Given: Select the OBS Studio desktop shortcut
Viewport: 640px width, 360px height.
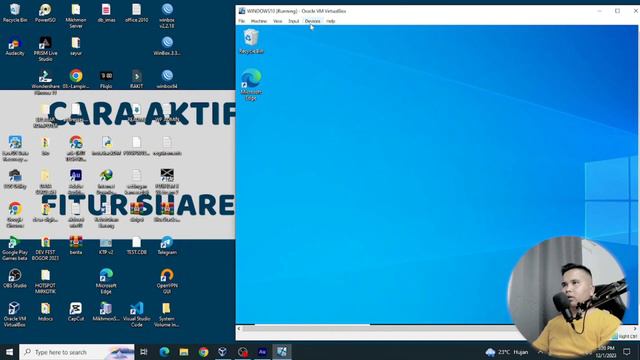Looking at the screenshot, I should (x=15, y=278).
